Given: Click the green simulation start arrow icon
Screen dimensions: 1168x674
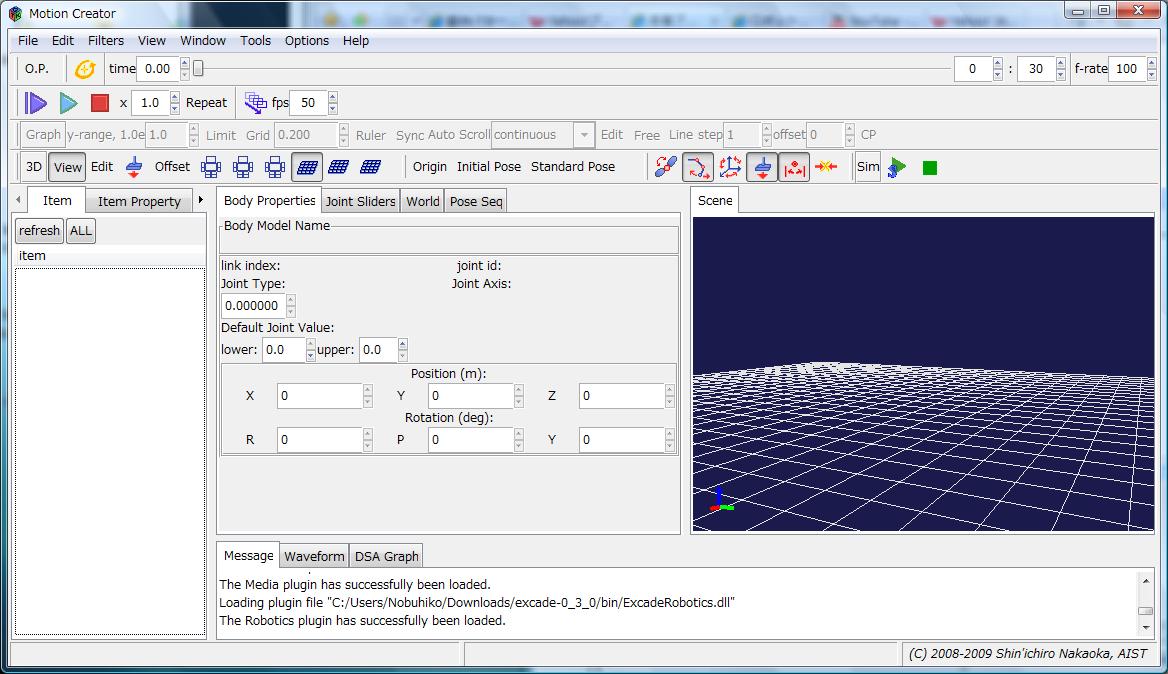Looking at the screenshot, I should pos(897,167).
